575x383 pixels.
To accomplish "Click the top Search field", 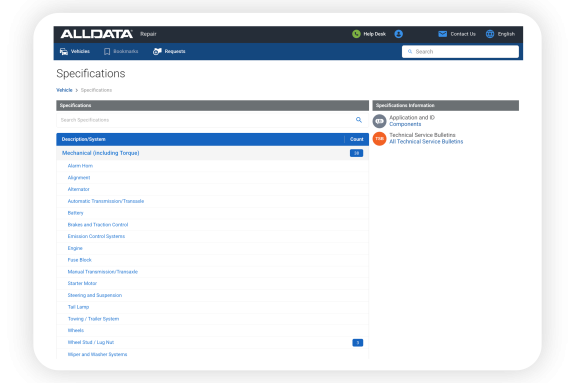I will tap(460, 52).
